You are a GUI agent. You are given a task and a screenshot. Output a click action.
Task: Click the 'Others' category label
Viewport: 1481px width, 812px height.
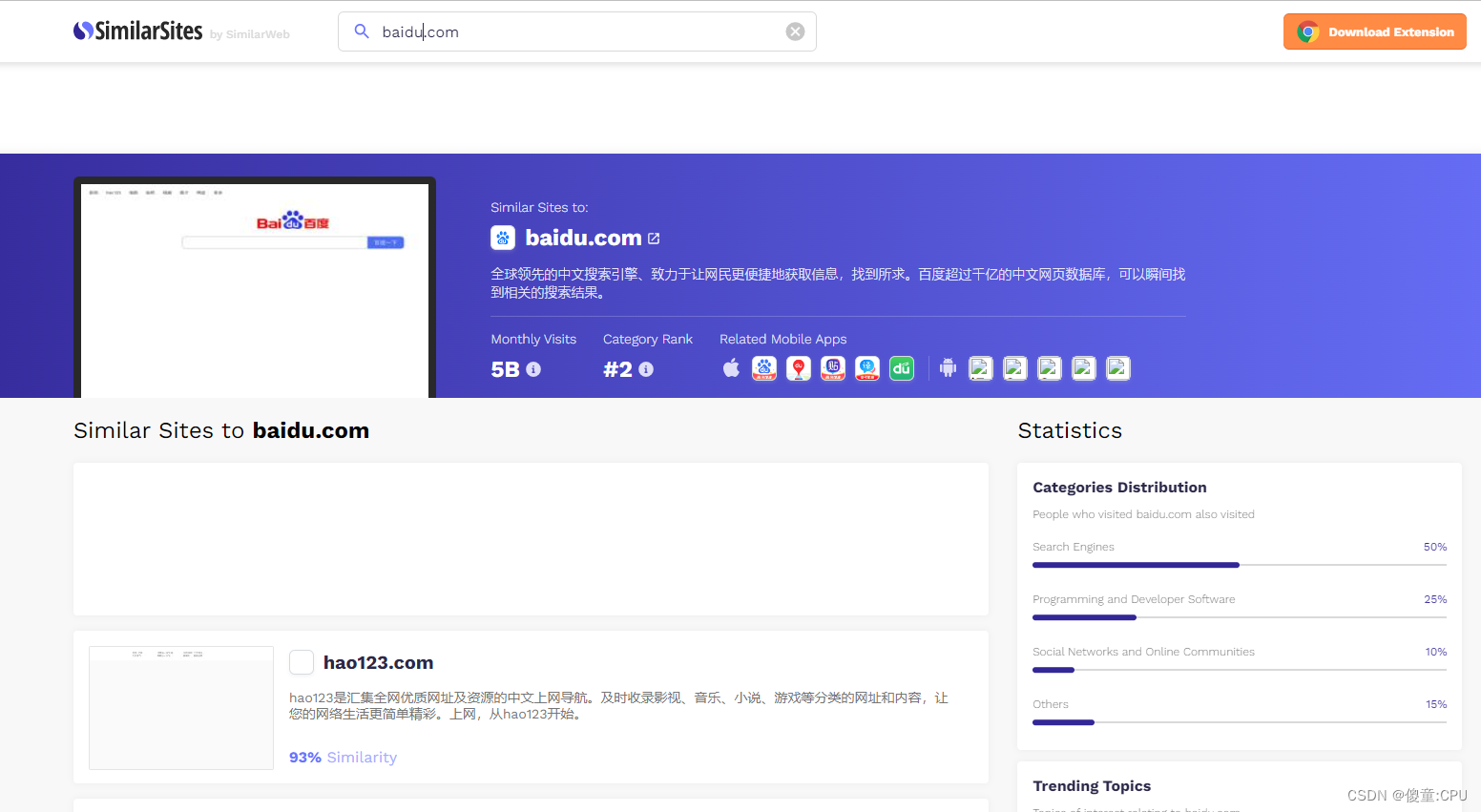click(1051, 704)
